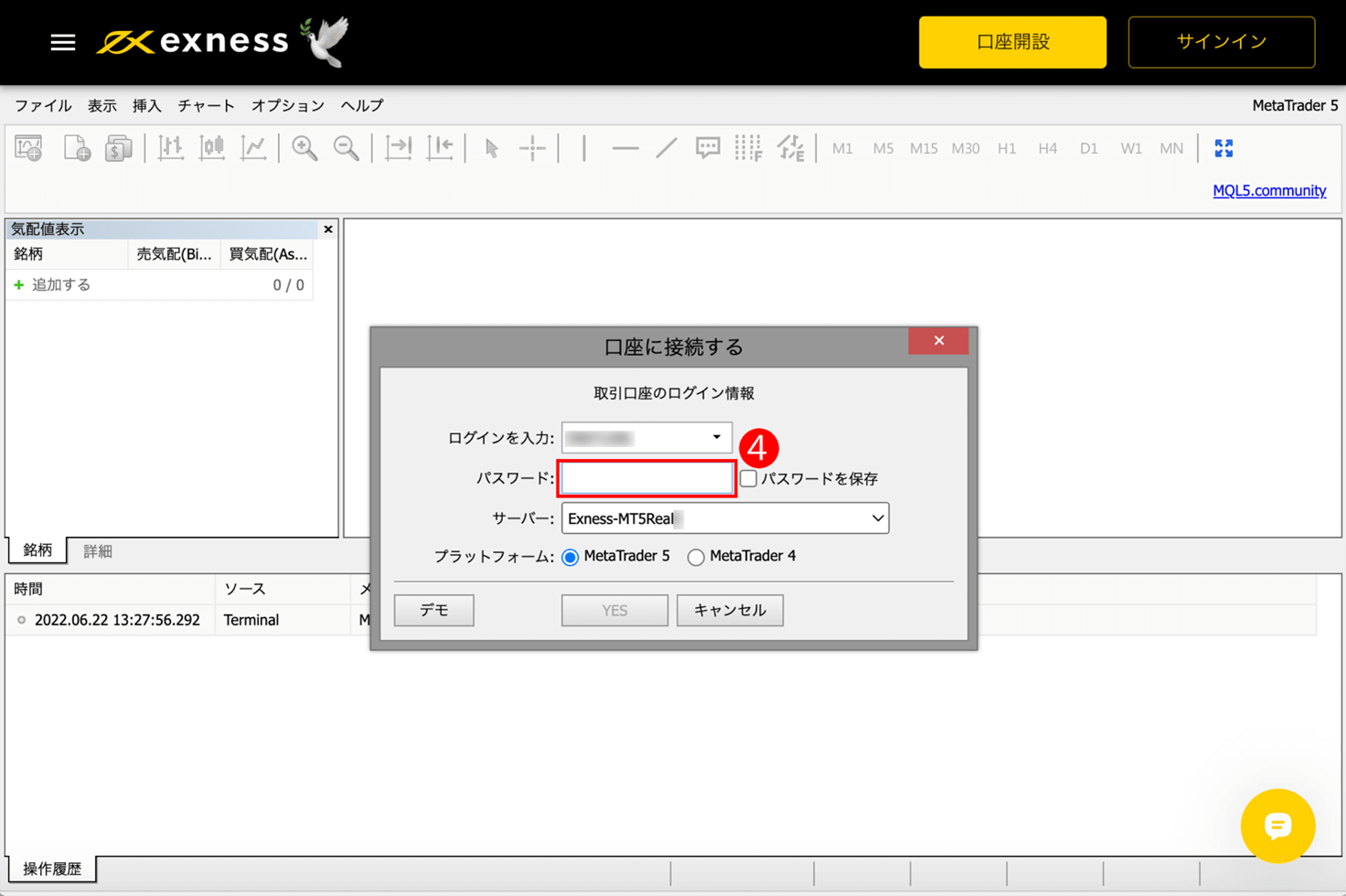Open the hamburger menu next to exness logo
Viewport: 1346px width, 896px height.
coord(62,41)
